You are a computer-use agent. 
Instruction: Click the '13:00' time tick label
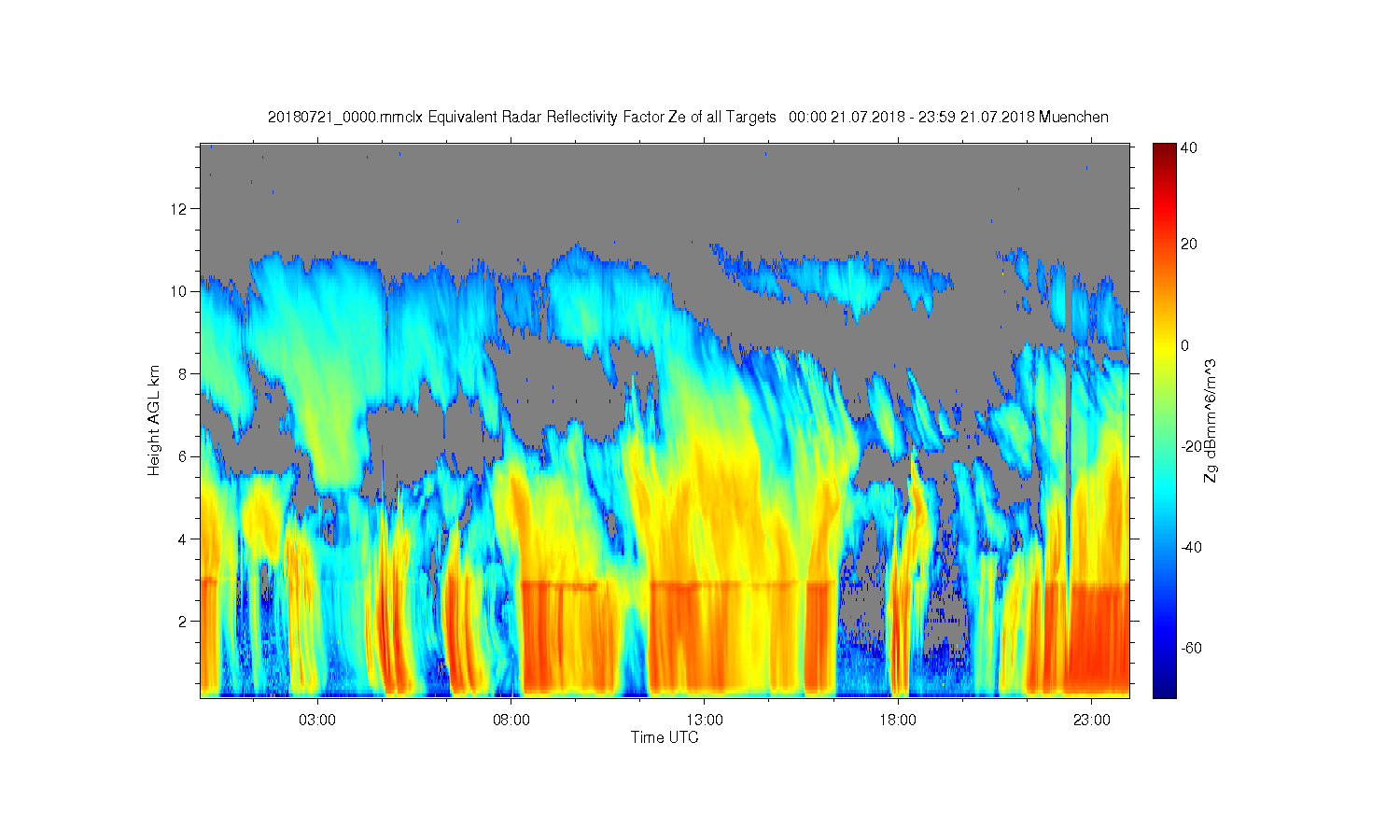coord(705,721)
